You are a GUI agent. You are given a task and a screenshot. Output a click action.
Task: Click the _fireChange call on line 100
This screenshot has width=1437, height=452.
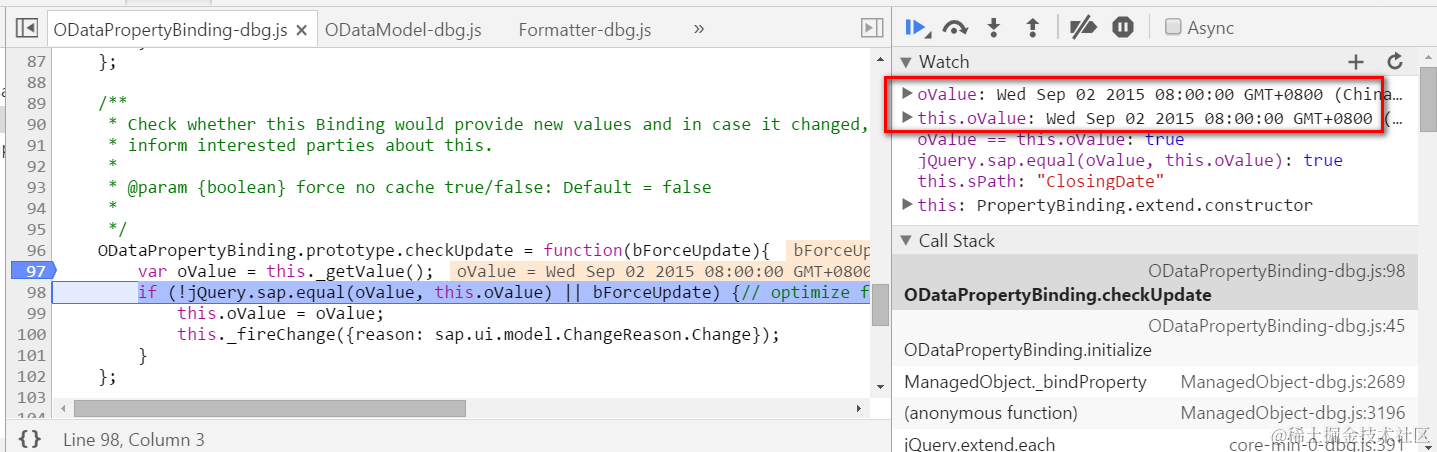click(477, 334)
